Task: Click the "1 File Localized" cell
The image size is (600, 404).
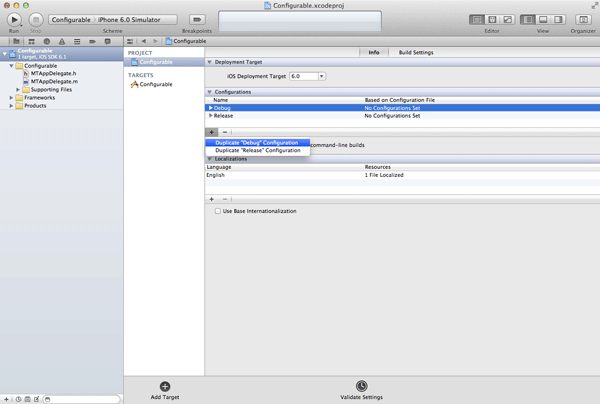Action: [x=384, y=175]
